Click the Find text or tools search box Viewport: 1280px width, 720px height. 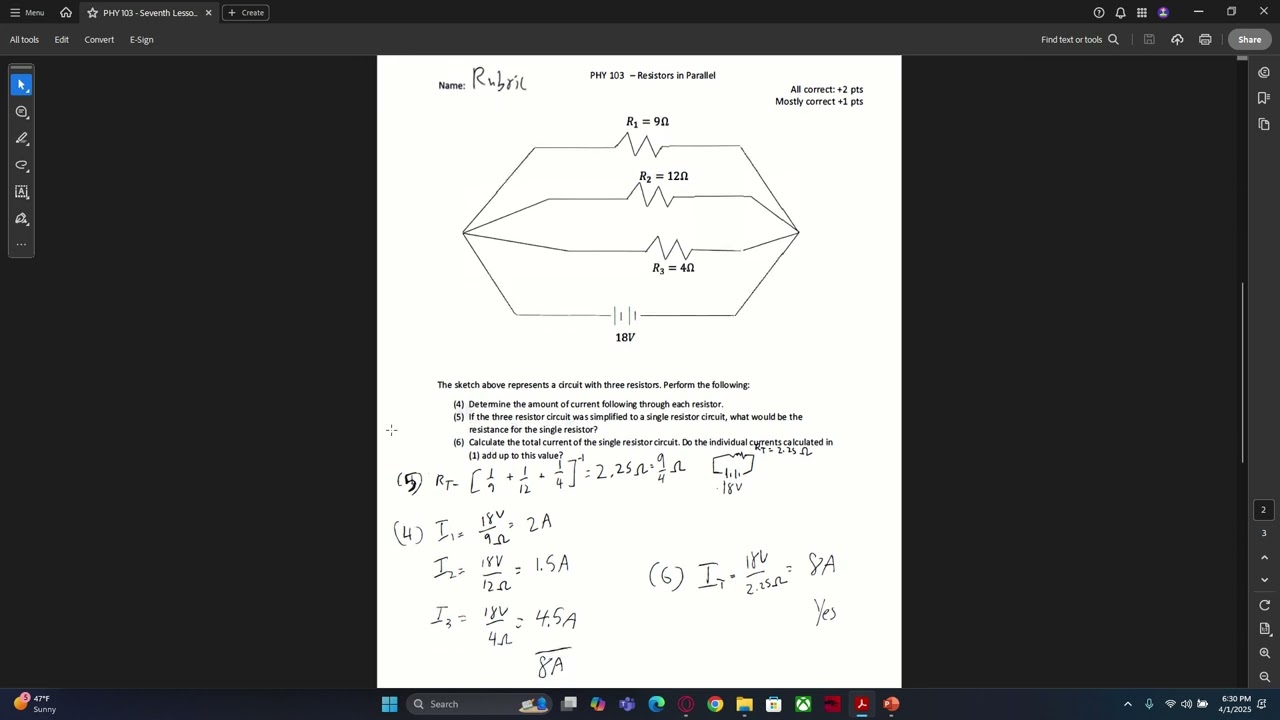click(x=1080, y=40)
